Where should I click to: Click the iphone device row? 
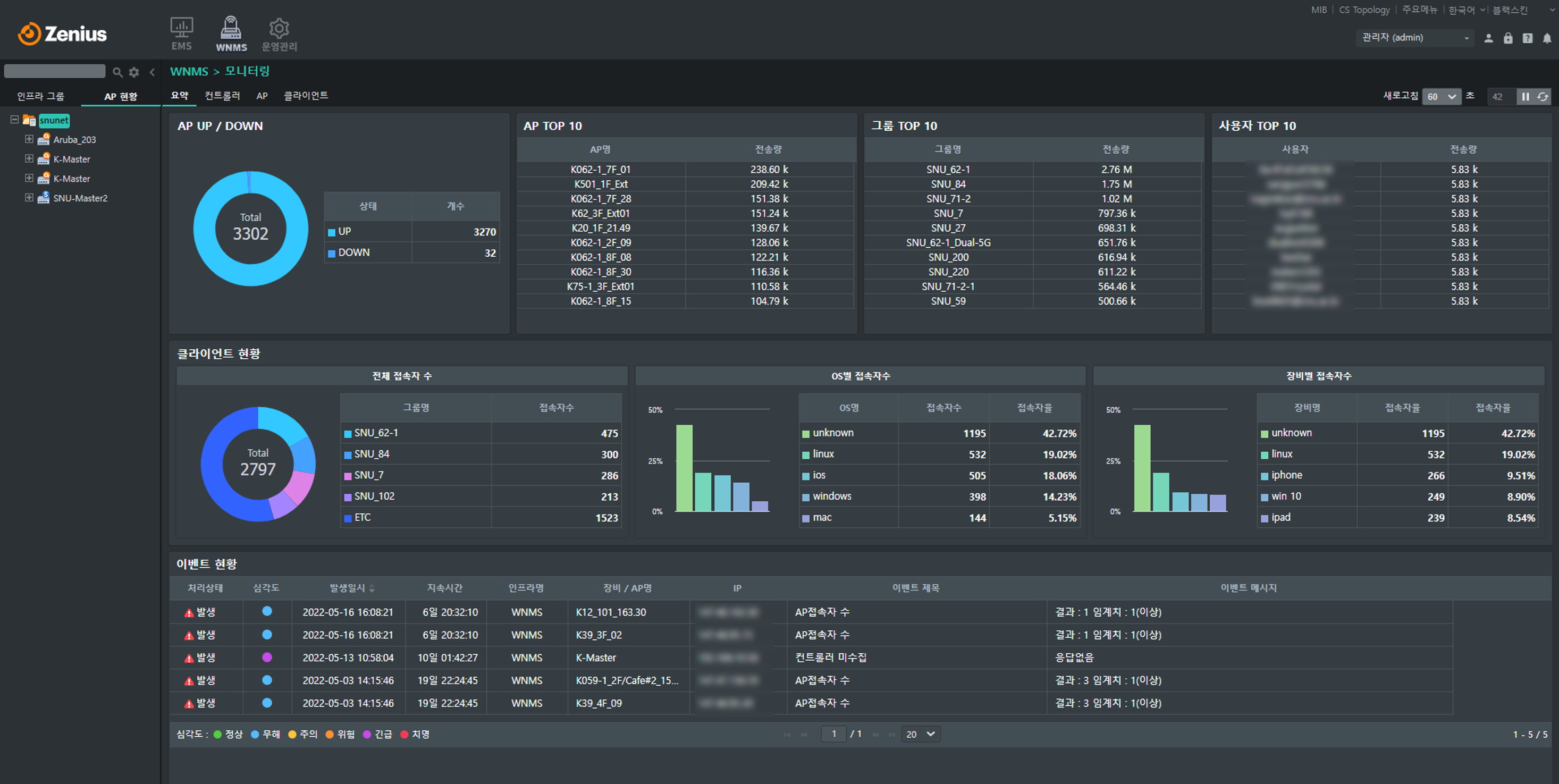(x=1398, y=475)
